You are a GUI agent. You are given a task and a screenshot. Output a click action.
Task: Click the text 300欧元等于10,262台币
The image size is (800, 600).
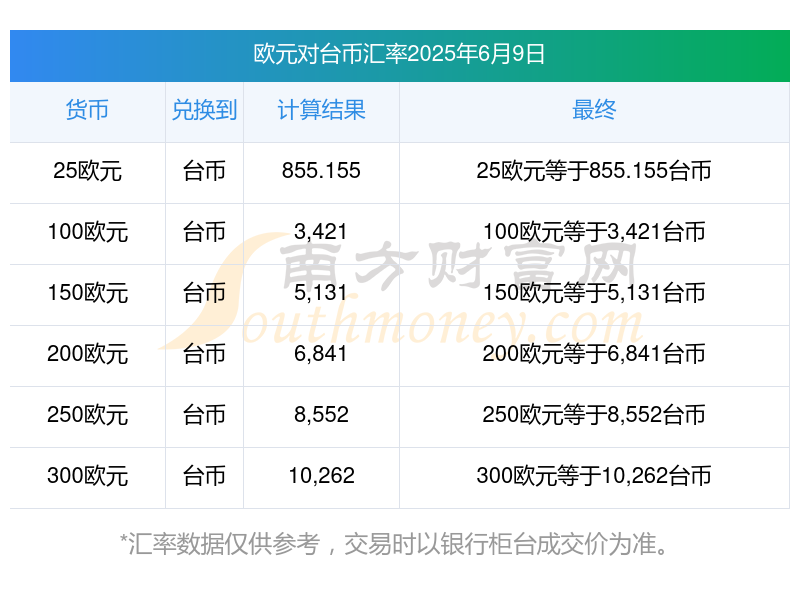pyautogui.click(x=594, y=476)
